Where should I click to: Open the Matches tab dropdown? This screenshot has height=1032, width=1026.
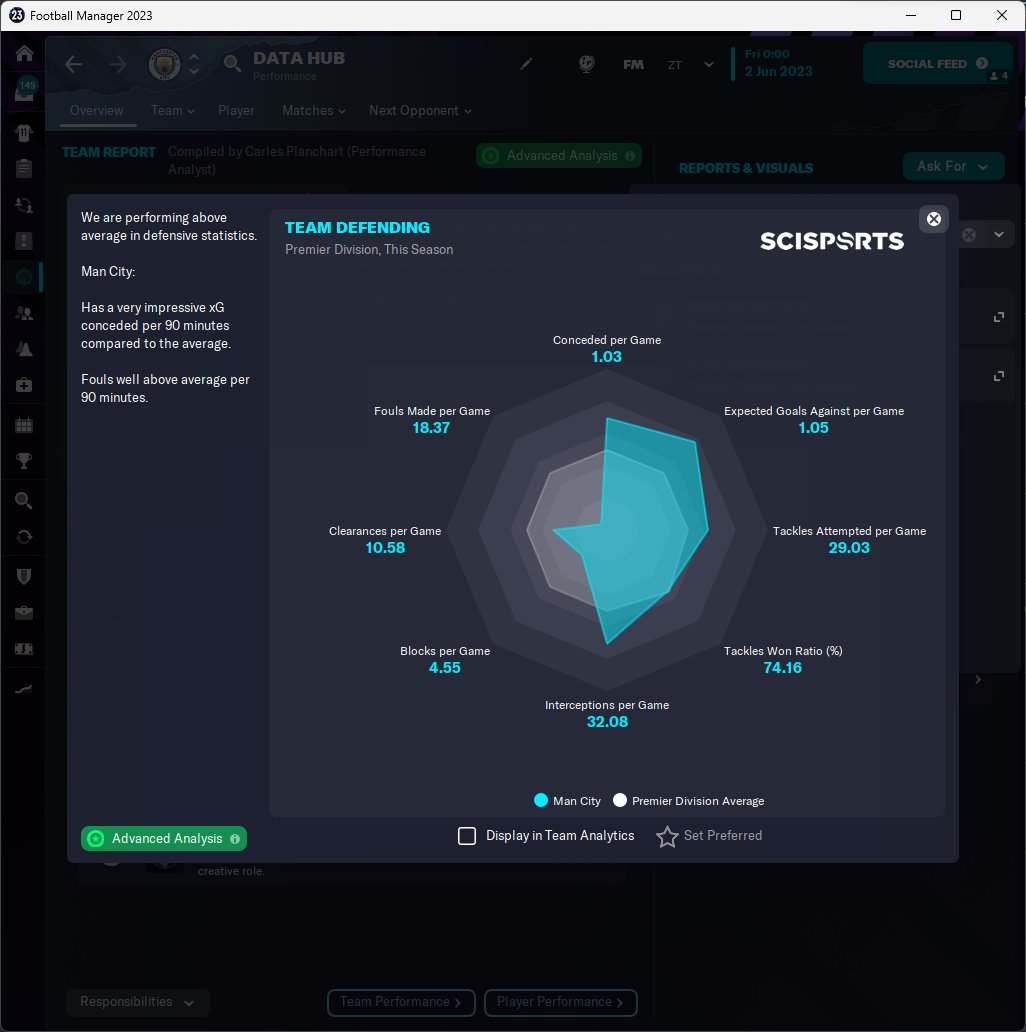pyautogui.click(x=313, y=111)
